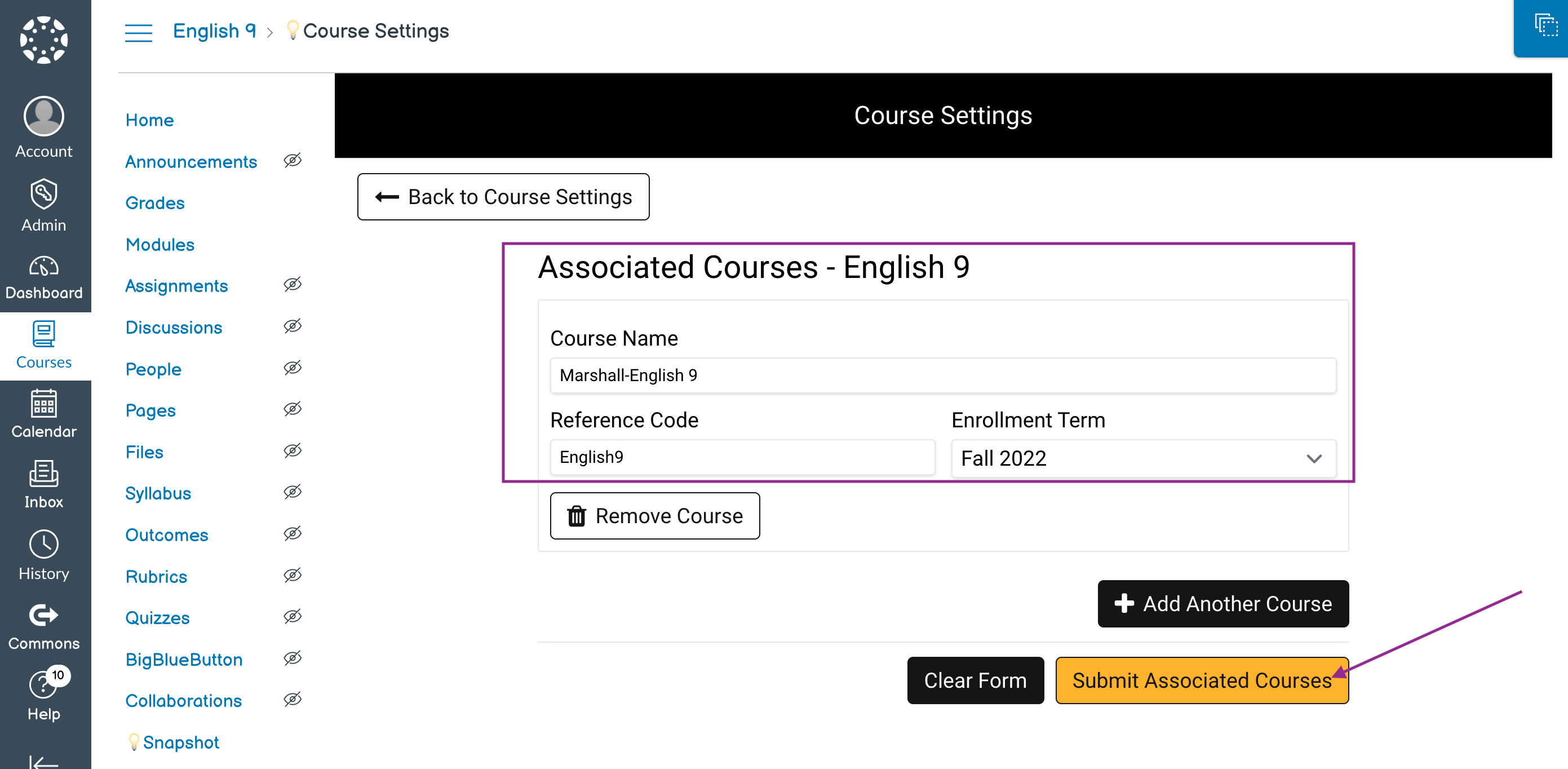Viewport: 1568px width, 769px height.
Task: Open the Commons arrow icon
Action: [x=44, y=615]
